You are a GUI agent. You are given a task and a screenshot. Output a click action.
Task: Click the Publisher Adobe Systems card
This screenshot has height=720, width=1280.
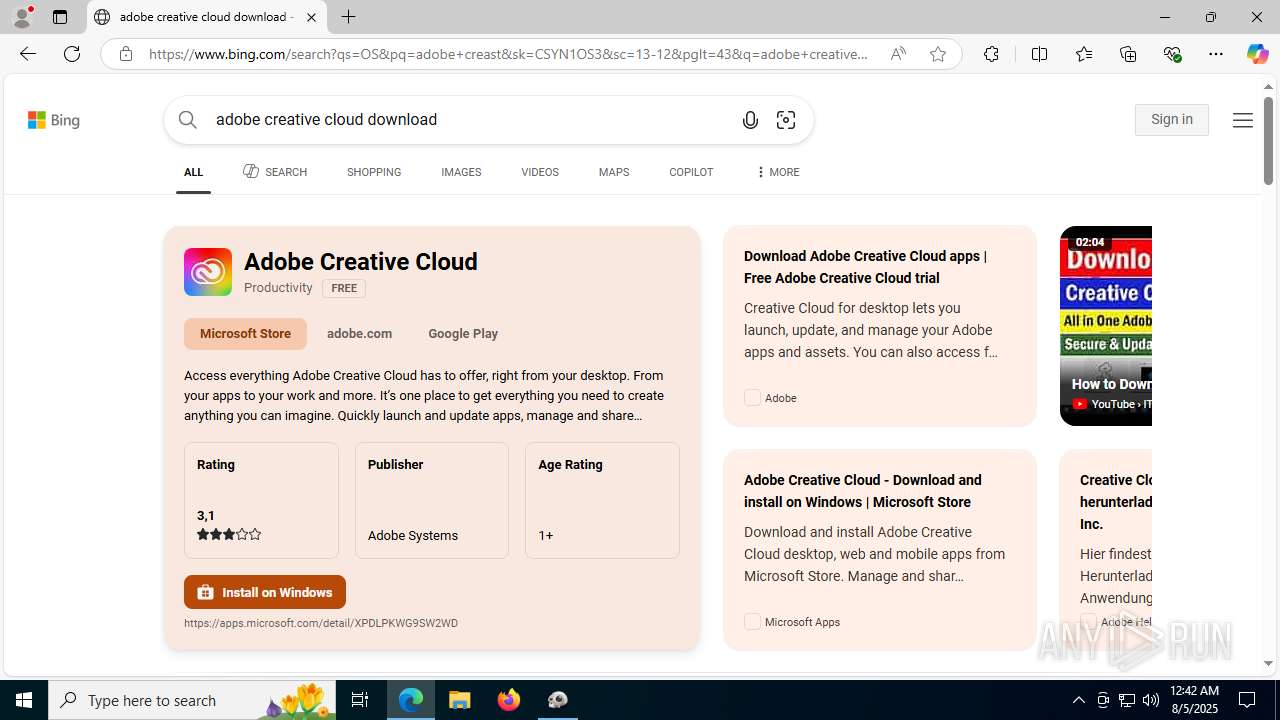pos(432,500)
